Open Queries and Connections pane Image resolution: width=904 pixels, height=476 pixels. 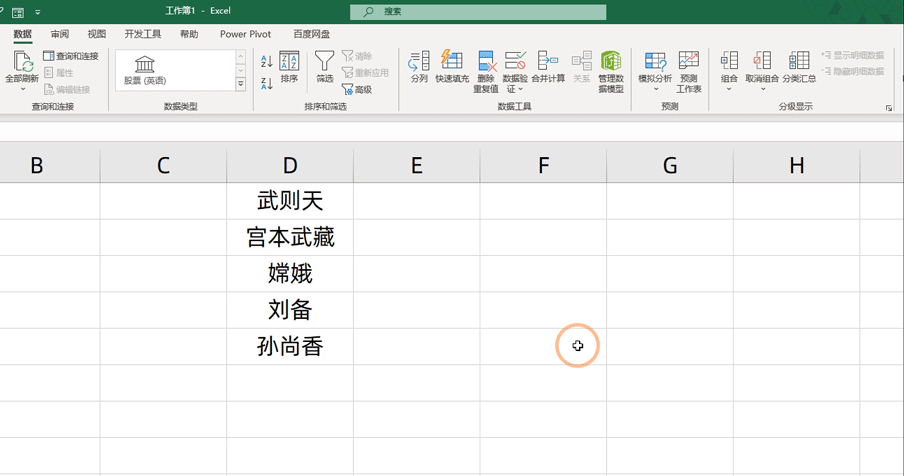point(71,56)
